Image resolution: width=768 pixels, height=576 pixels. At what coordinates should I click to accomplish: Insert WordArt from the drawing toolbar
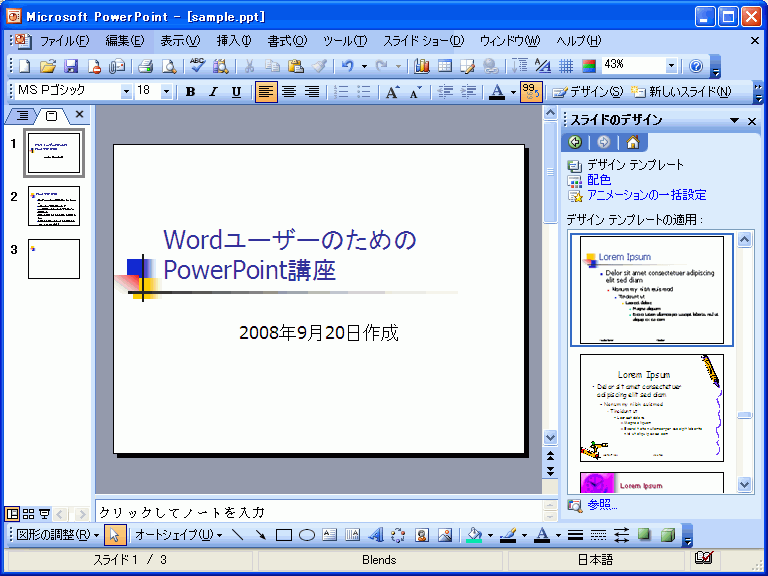376,535
